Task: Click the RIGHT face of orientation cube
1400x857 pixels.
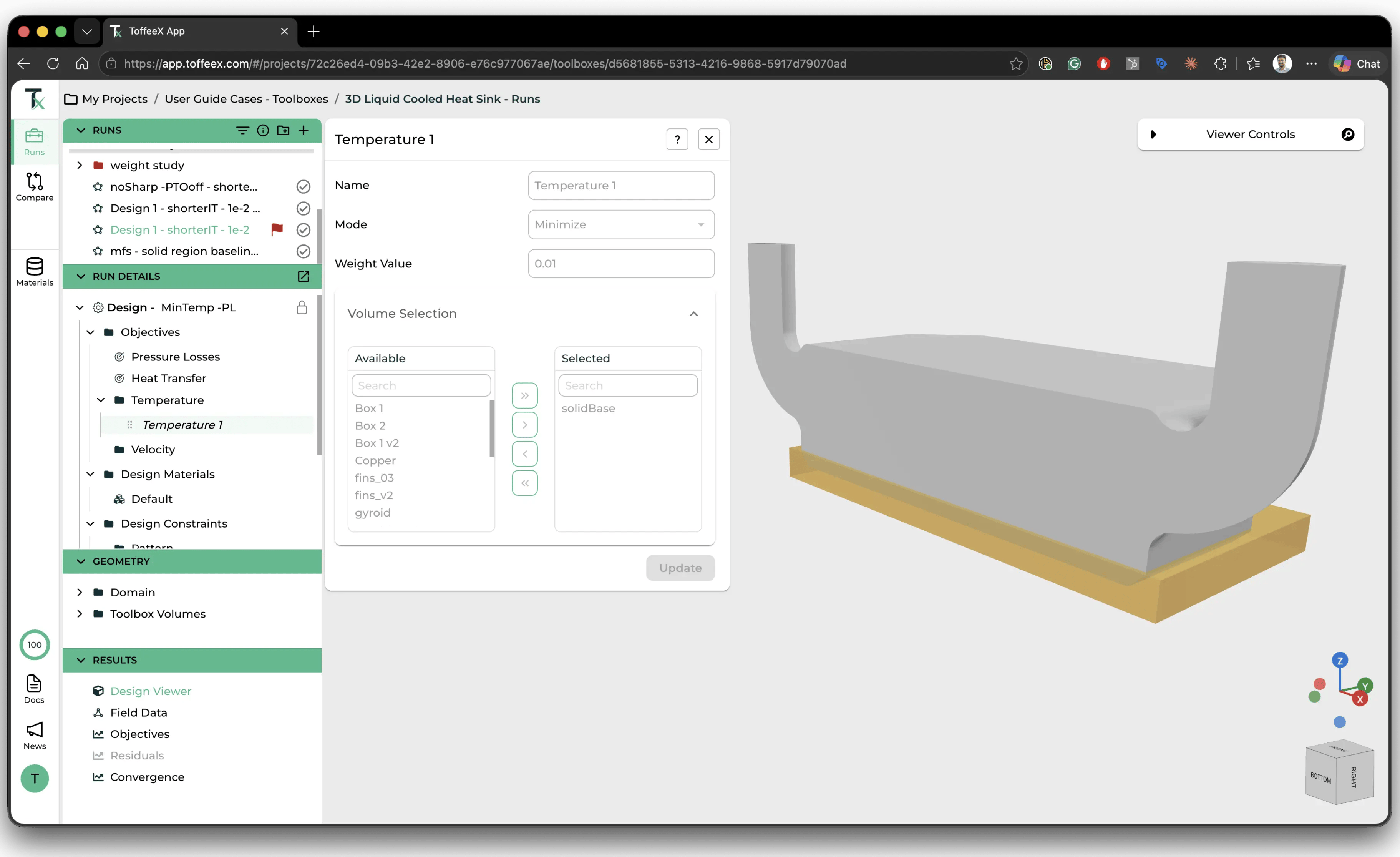Action: click(x=1354, y=777)
